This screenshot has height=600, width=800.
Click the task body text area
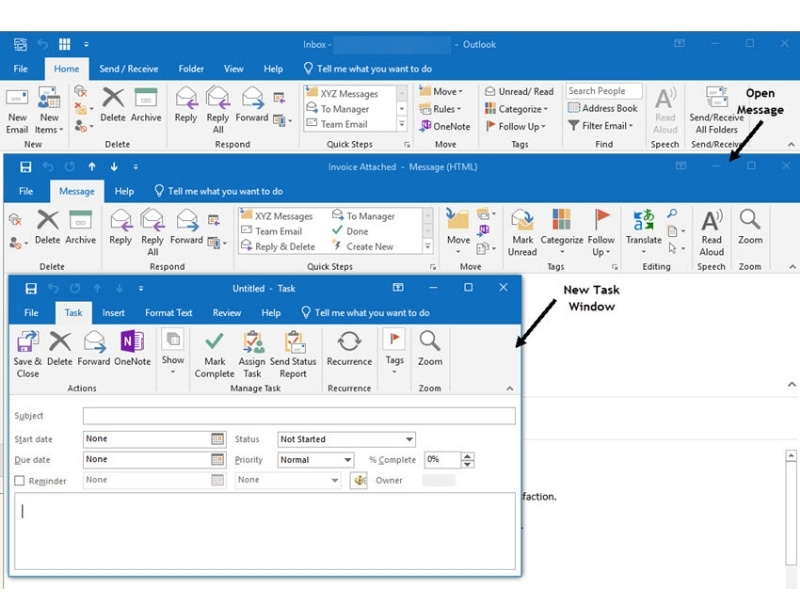point(265,531)
